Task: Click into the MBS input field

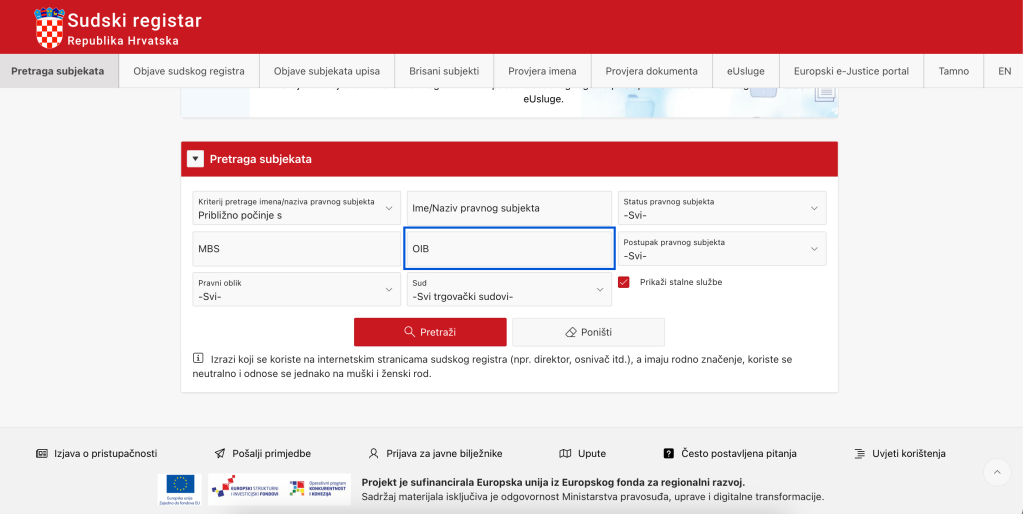Action: (x=296, y=249)
